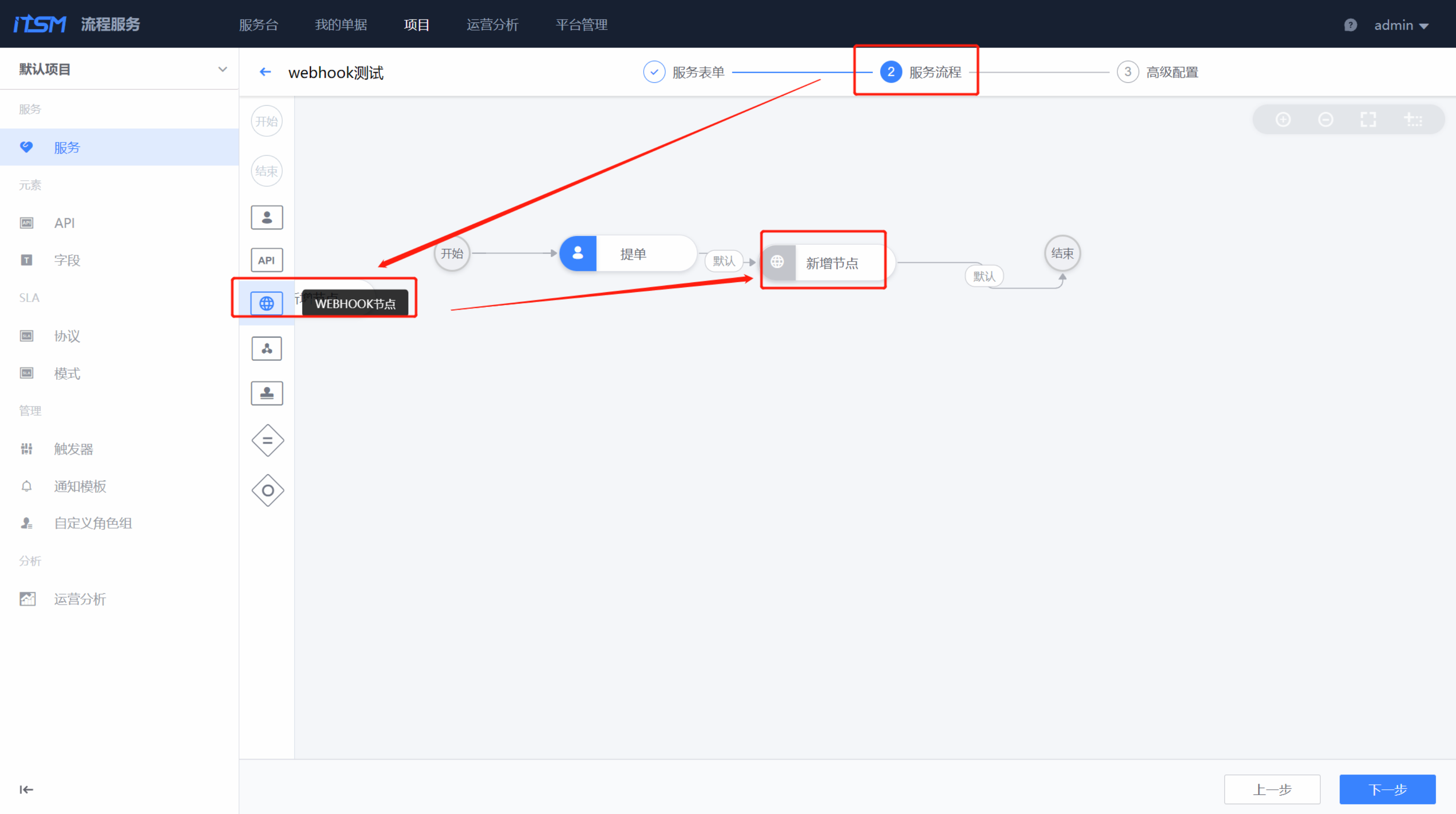Collapse the left sidebar panel
Image resolution: width=1456 pixels, height=814 pixels.
[x=26, y=789]
